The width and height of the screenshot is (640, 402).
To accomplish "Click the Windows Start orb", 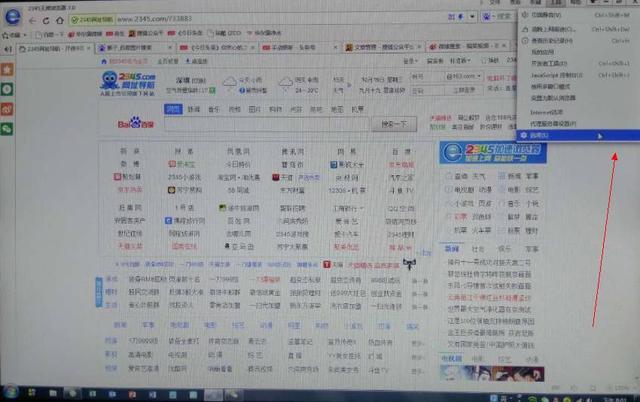I will (10, 393).
